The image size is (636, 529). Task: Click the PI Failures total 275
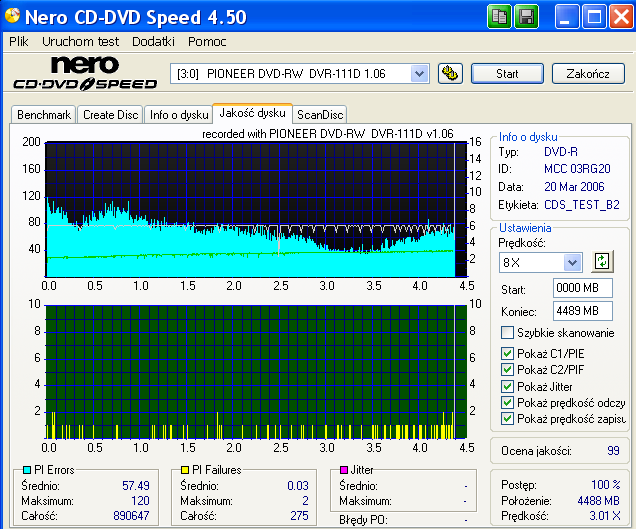299,516
